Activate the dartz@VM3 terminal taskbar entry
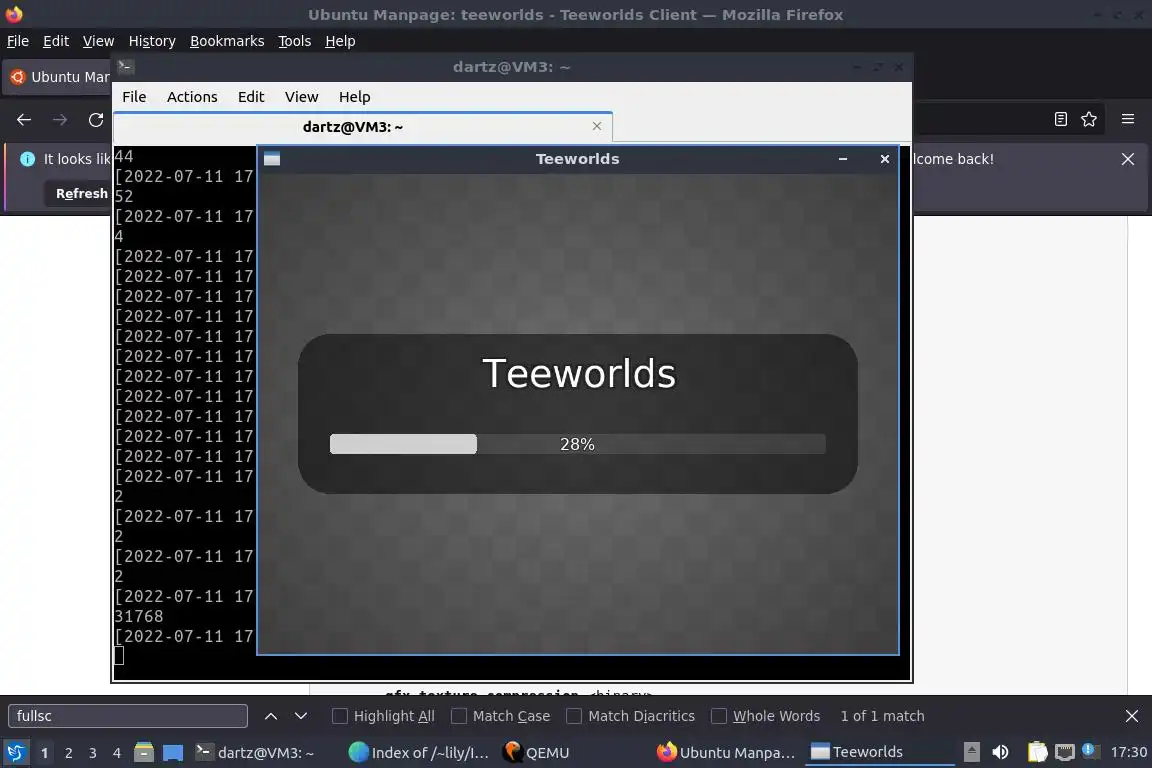The height and width of the screenshot is (768, 1152). click(x=256, y=753)
